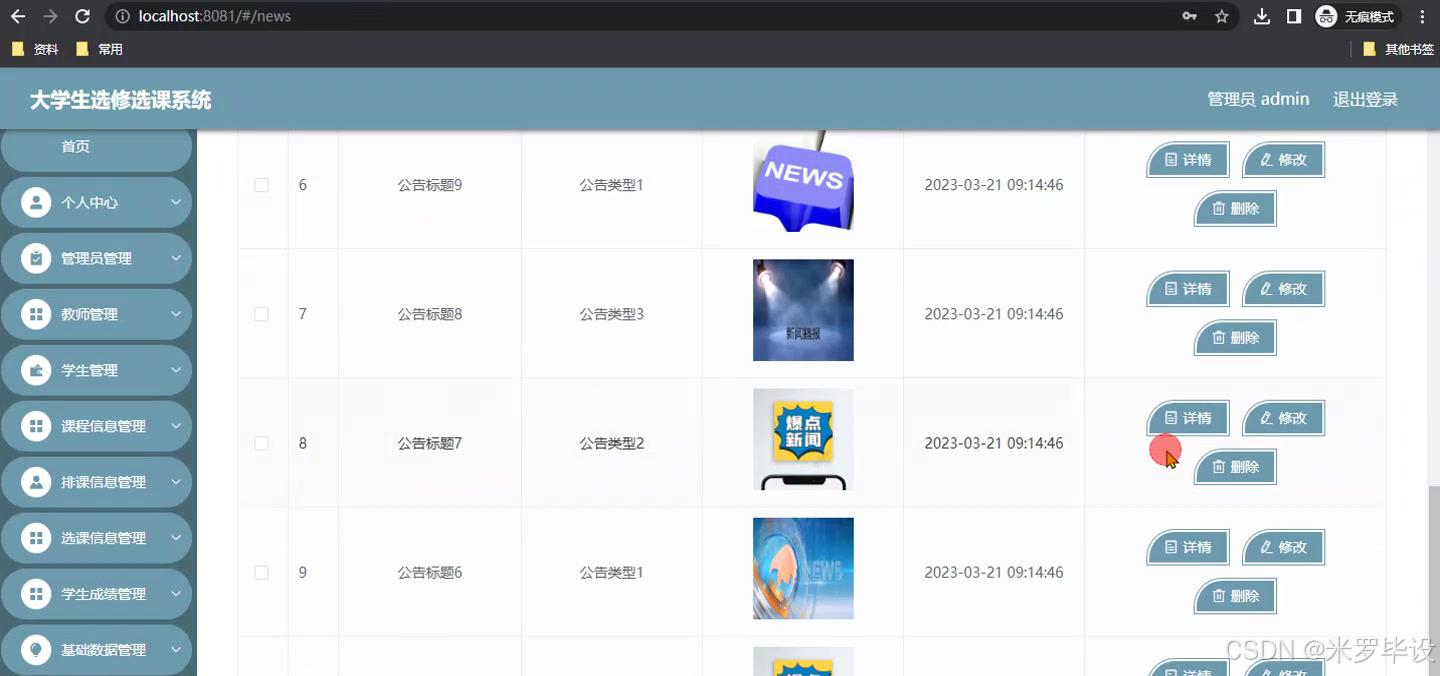Open the 资料 bookmark folder
The width and height of the screenshot is (1440, 676).
tap(35, 49)
